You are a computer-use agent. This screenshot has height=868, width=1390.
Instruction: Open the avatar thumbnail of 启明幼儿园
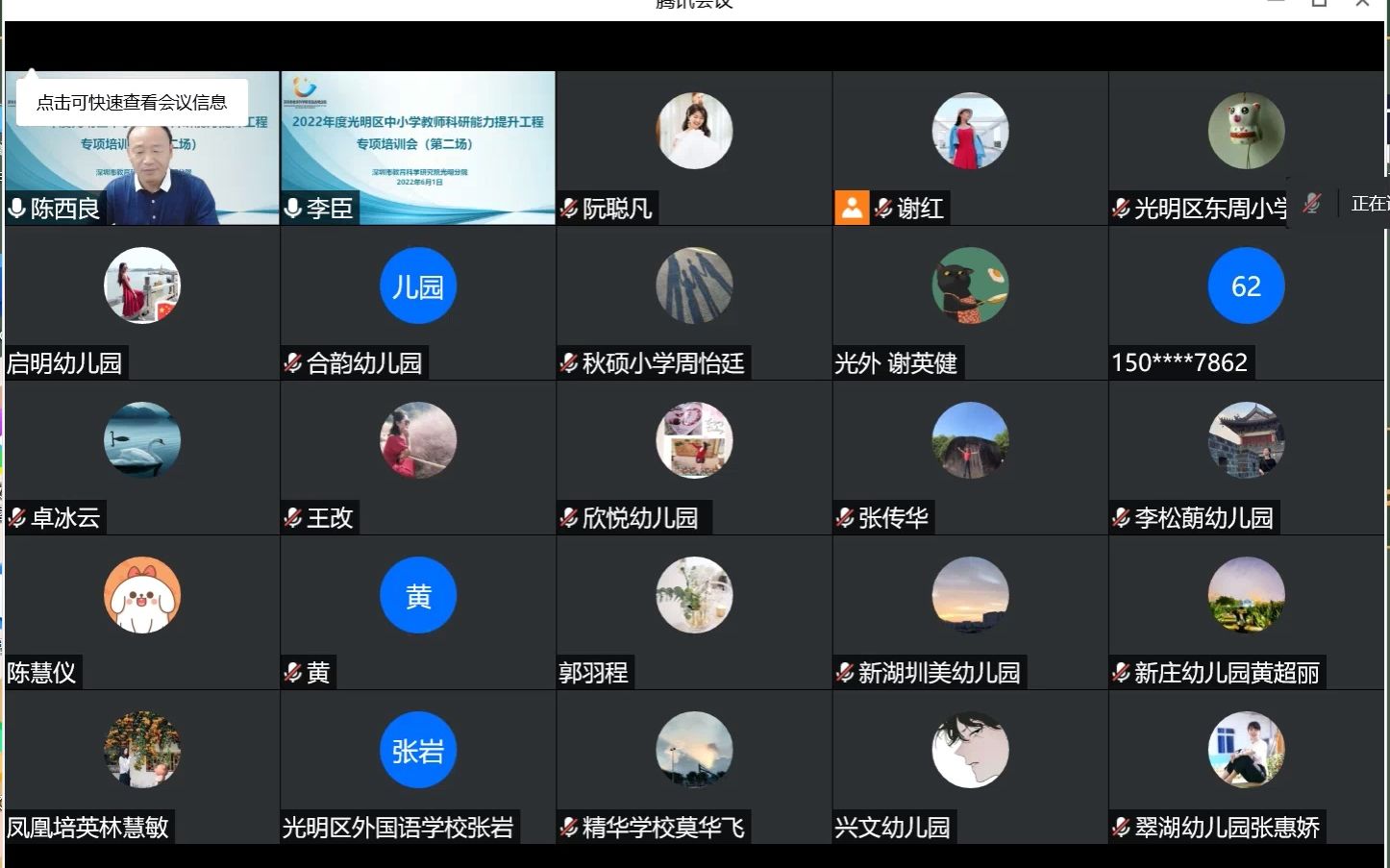point(142,285)
